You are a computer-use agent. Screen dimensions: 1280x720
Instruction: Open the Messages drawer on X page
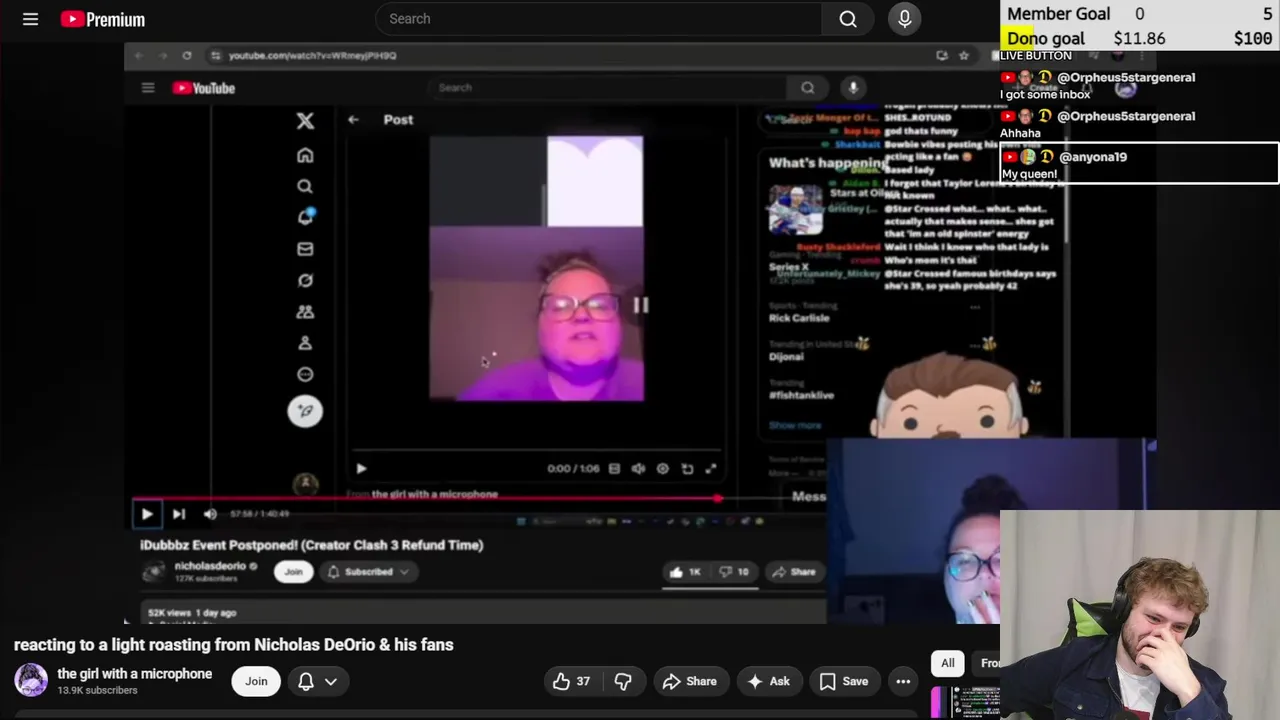point(808,497)
